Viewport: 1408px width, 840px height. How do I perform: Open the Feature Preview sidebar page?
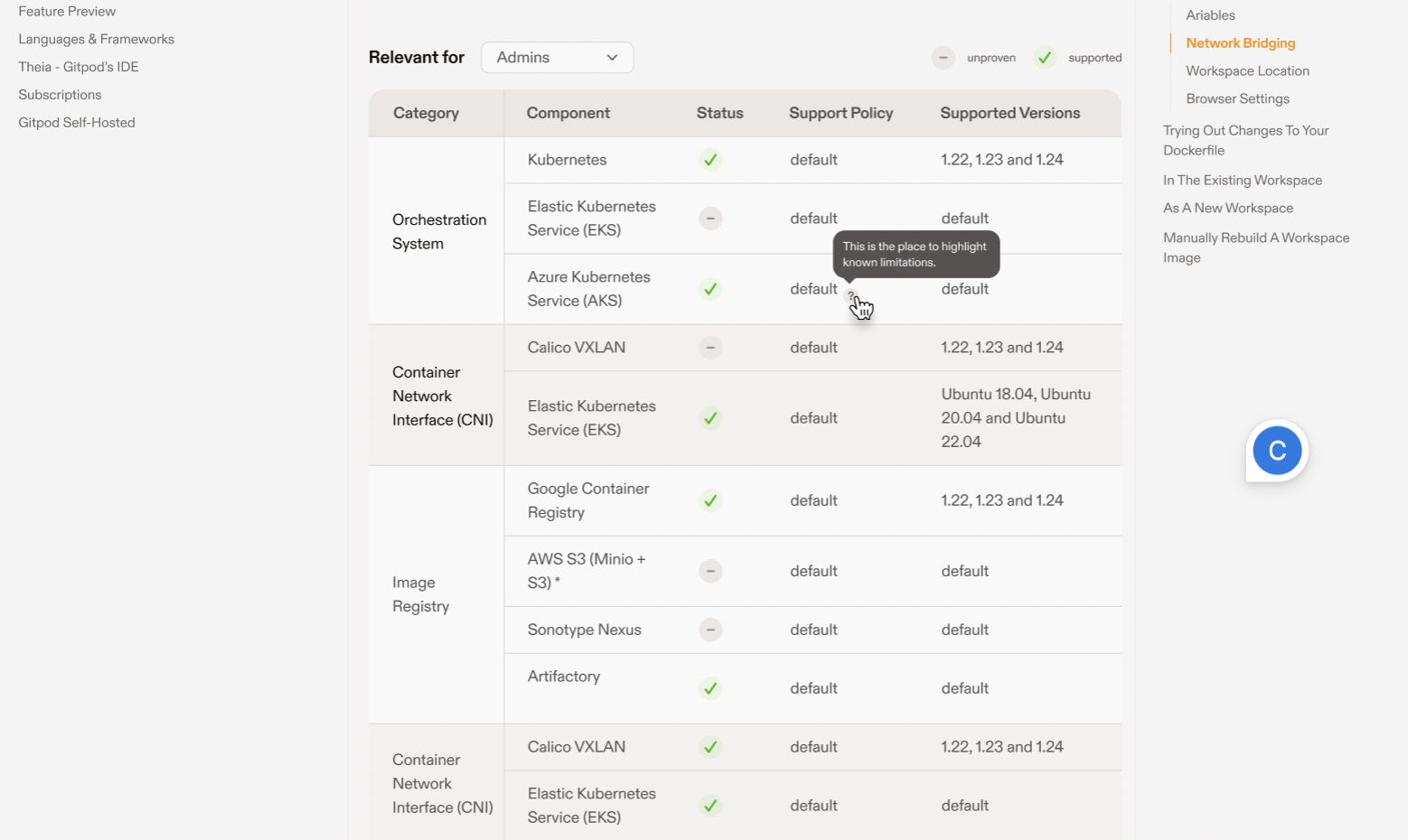click(x=67, y=12)
